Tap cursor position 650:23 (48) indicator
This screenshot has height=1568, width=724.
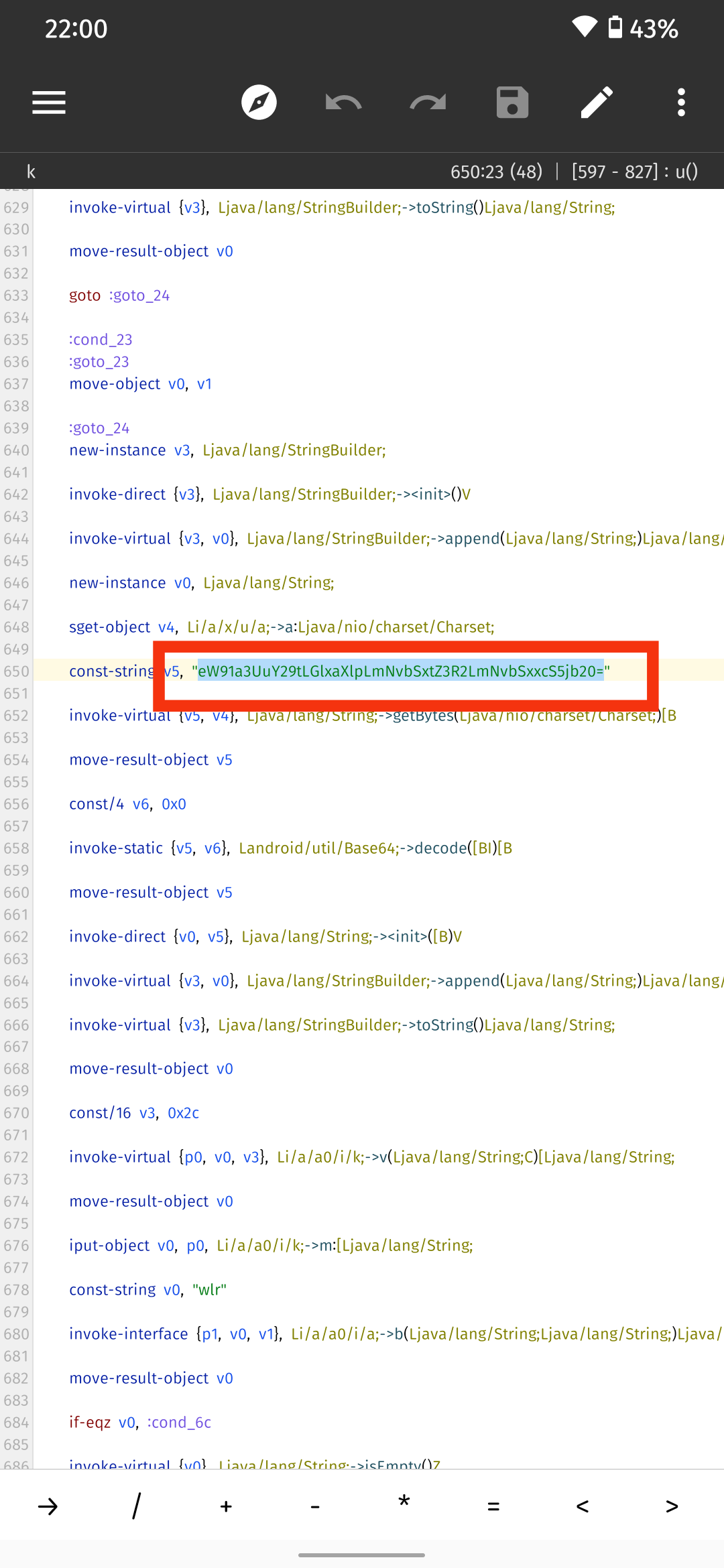point(496,172)
